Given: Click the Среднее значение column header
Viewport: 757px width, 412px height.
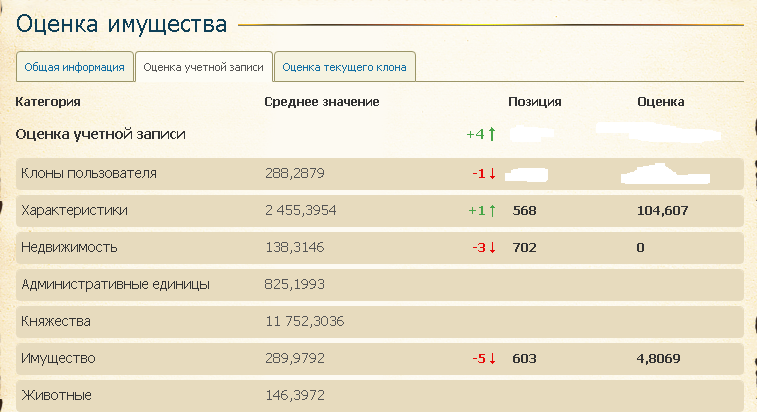Looking at the screenshot, I should pyautogui.click(x=322, y=102).
